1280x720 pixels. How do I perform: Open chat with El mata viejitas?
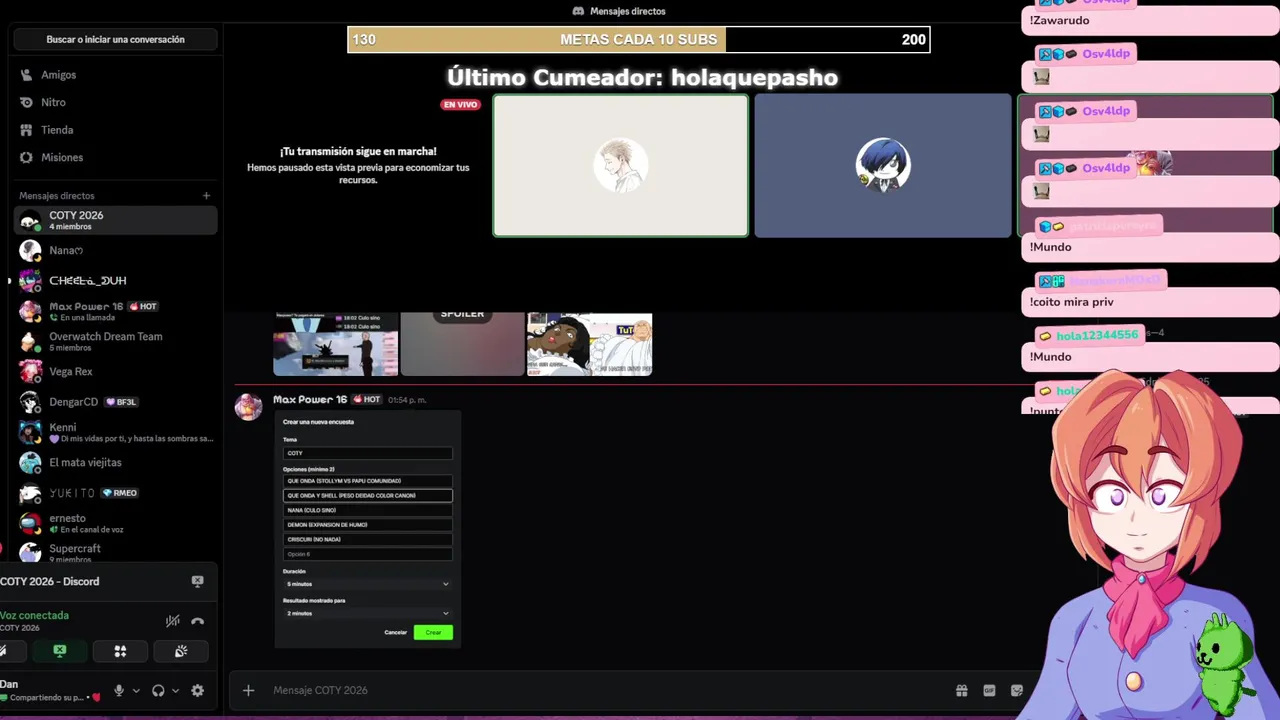115,462
